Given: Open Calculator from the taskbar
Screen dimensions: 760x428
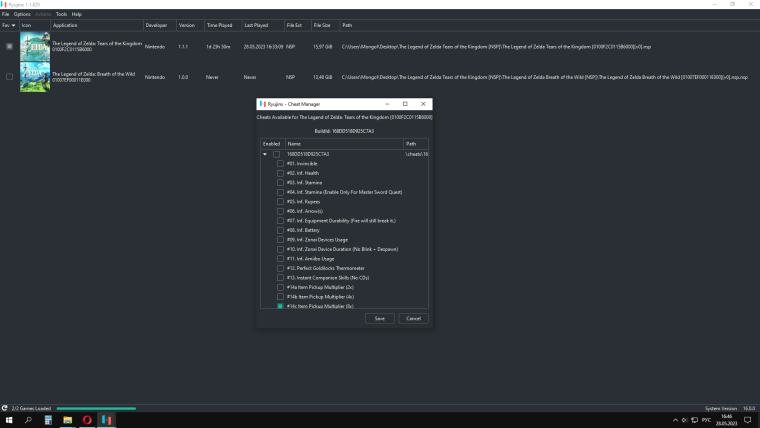Looking at the screenshot, I should tap(48, 420).
